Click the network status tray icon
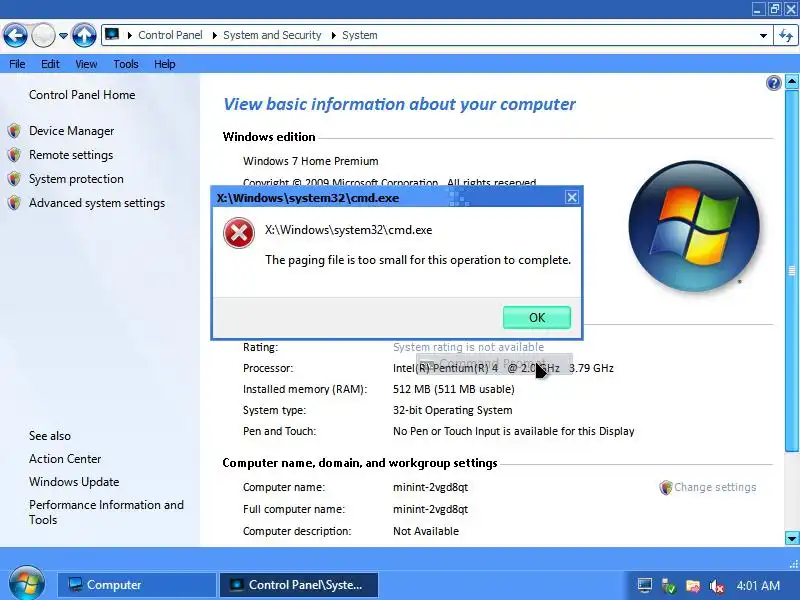This screenshot has width=800, height=600. [x=669, y=586]
